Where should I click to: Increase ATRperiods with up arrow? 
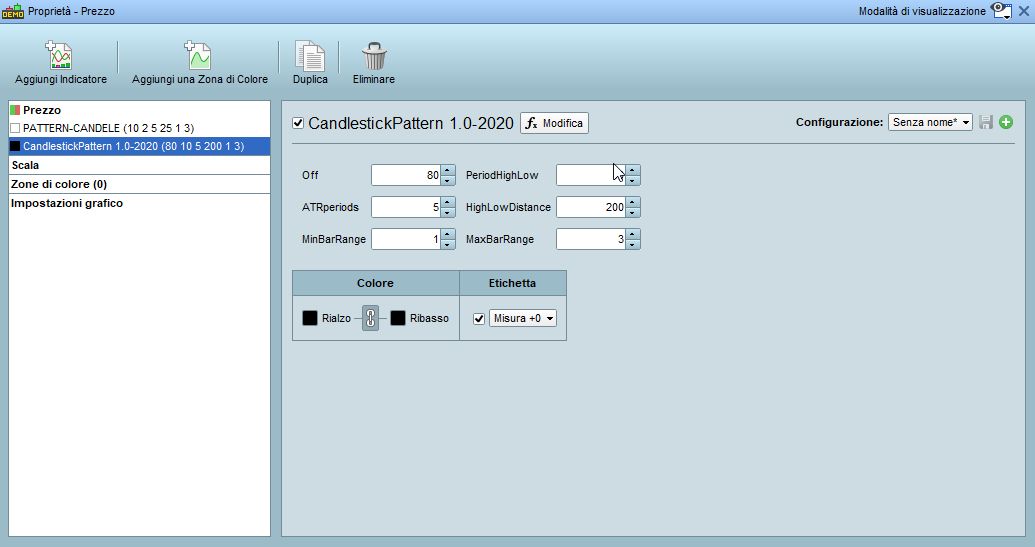coord(448,202)
